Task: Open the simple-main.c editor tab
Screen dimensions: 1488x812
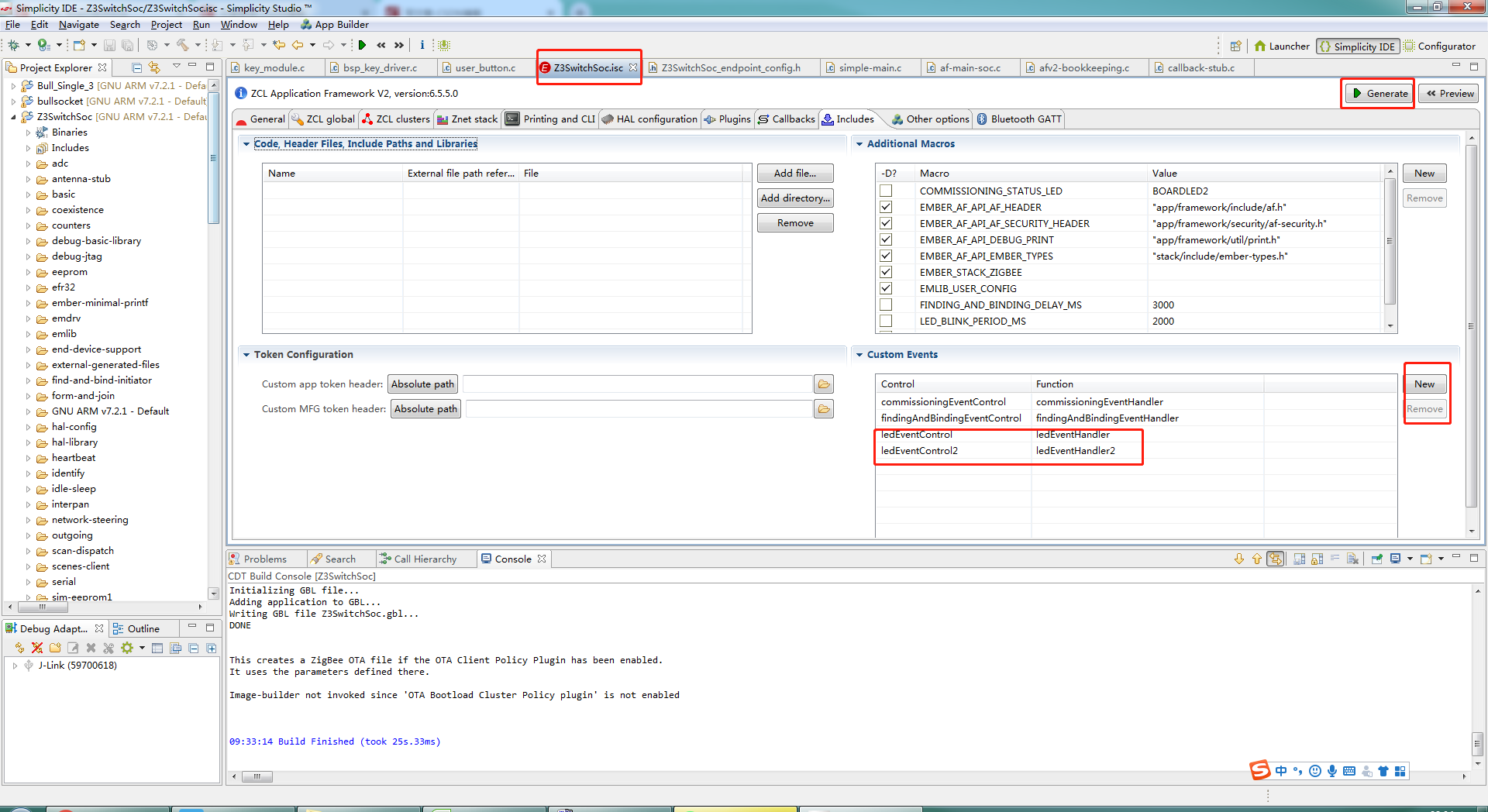Action: 870,67
